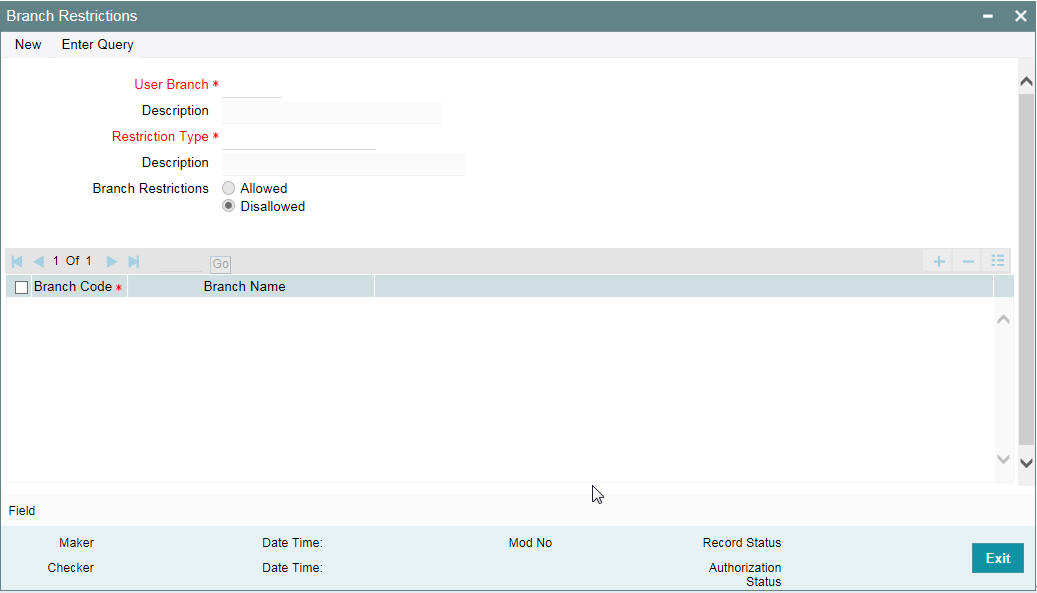Select the Disallowed radio option

pyautogui.click(x=229, y=206)
